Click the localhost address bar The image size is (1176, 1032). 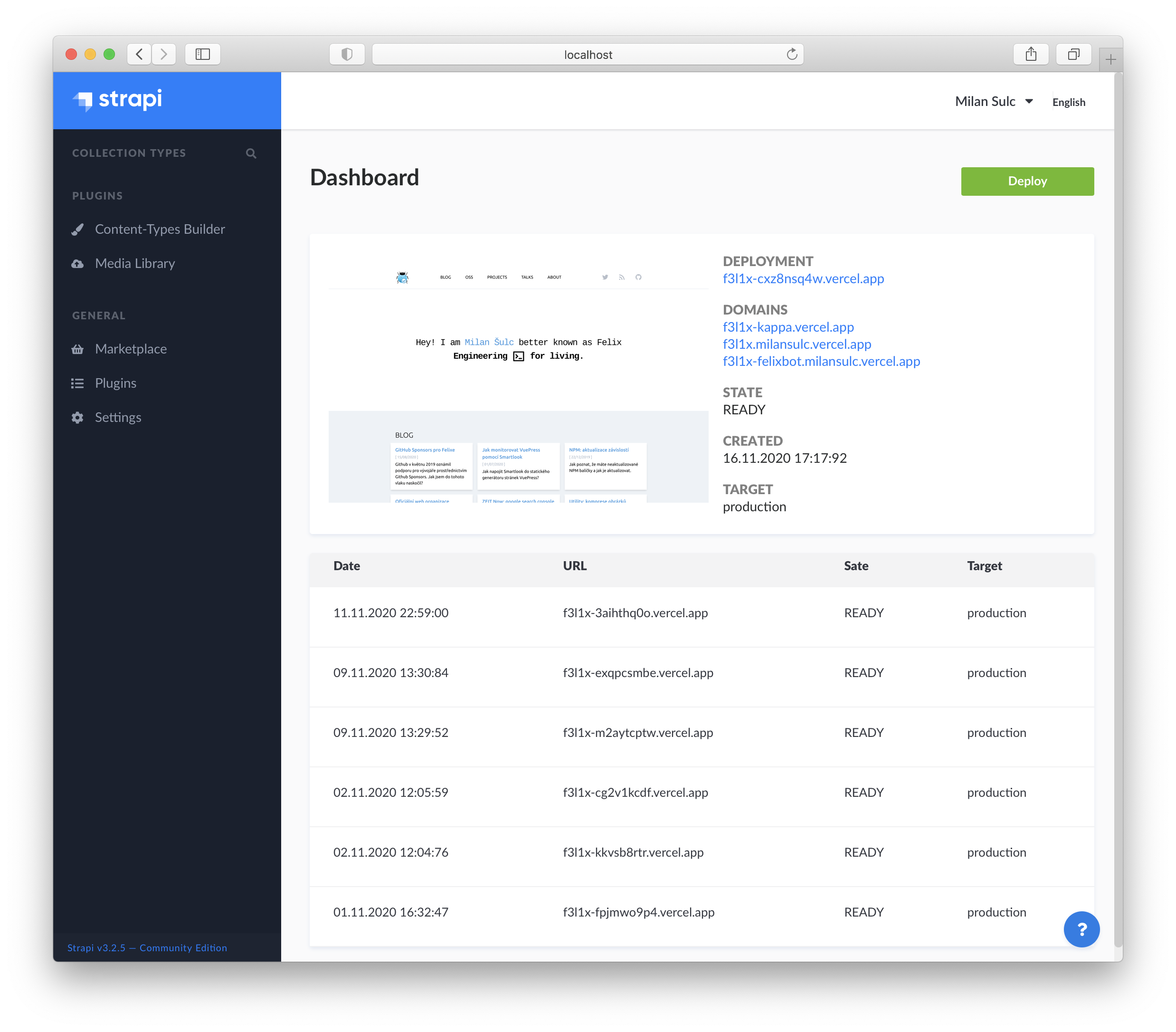pos(587,55)
